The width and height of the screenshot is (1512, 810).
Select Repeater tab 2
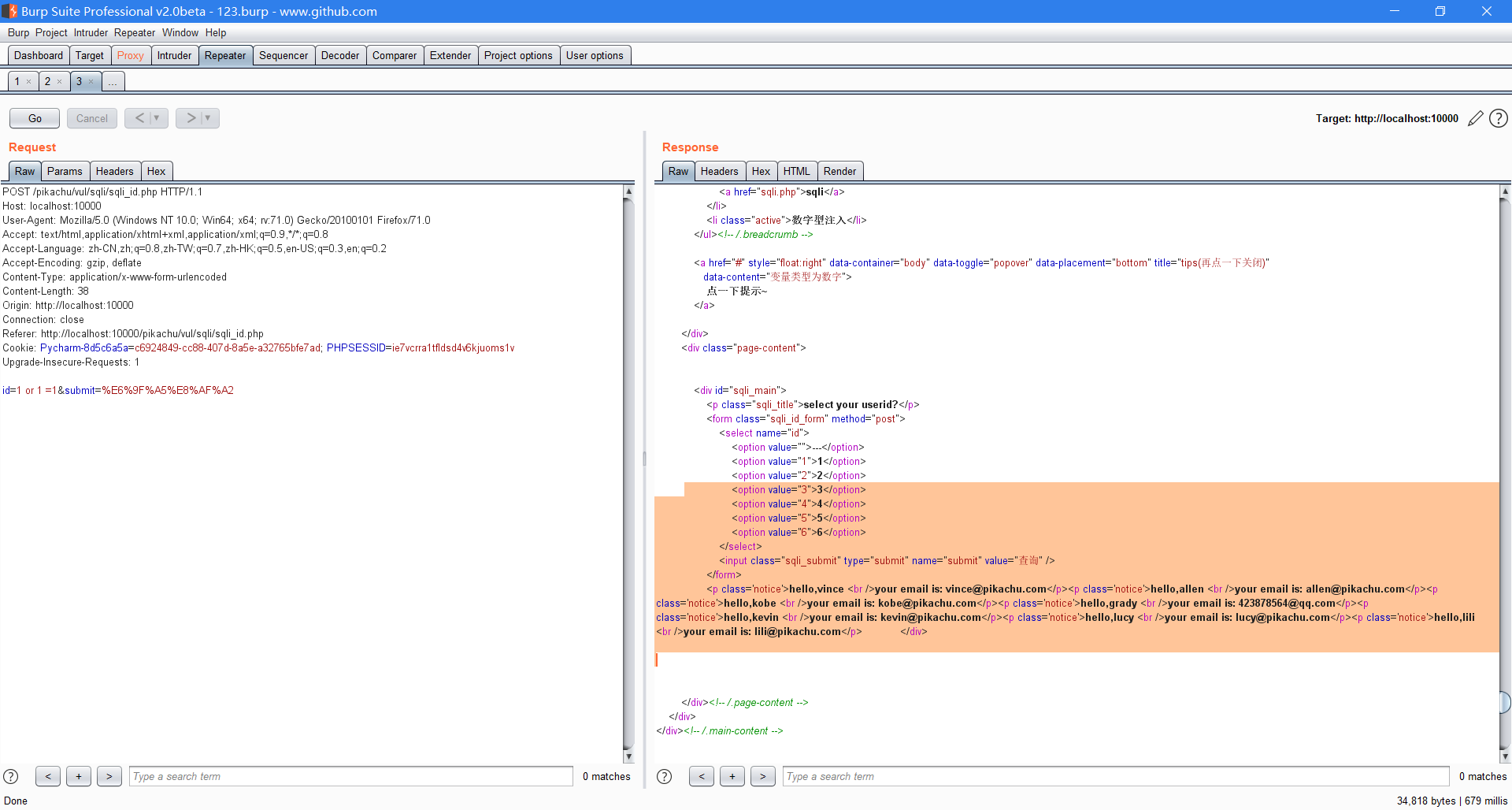tap(47, 81)
